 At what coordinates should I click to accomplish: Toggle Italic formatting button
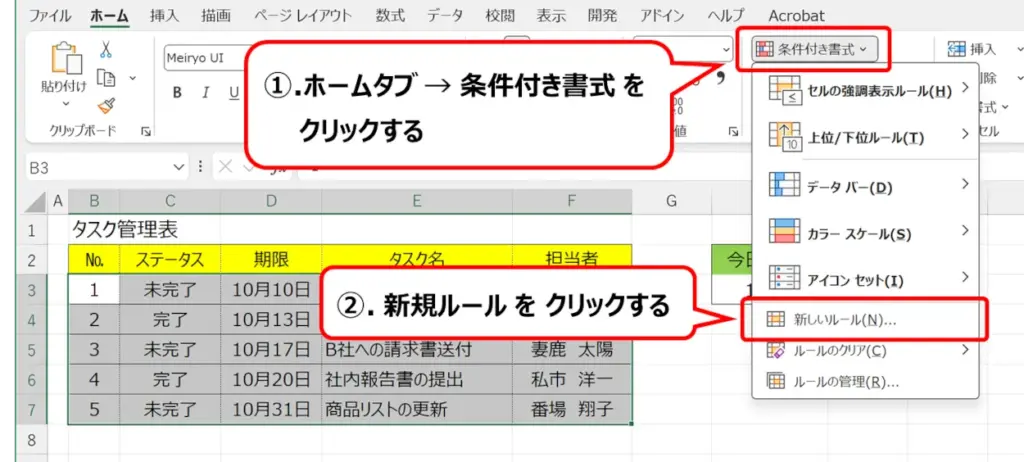pyautogui.click(x=206, y=93)
